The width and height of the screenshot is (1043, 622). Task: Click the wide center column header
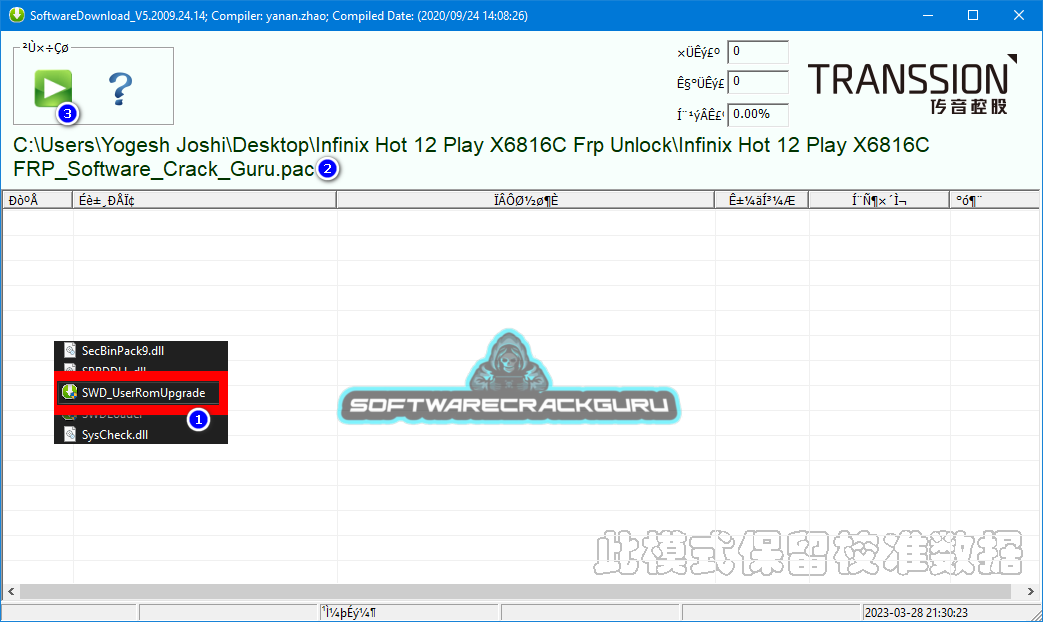click(x=525, y=200)
